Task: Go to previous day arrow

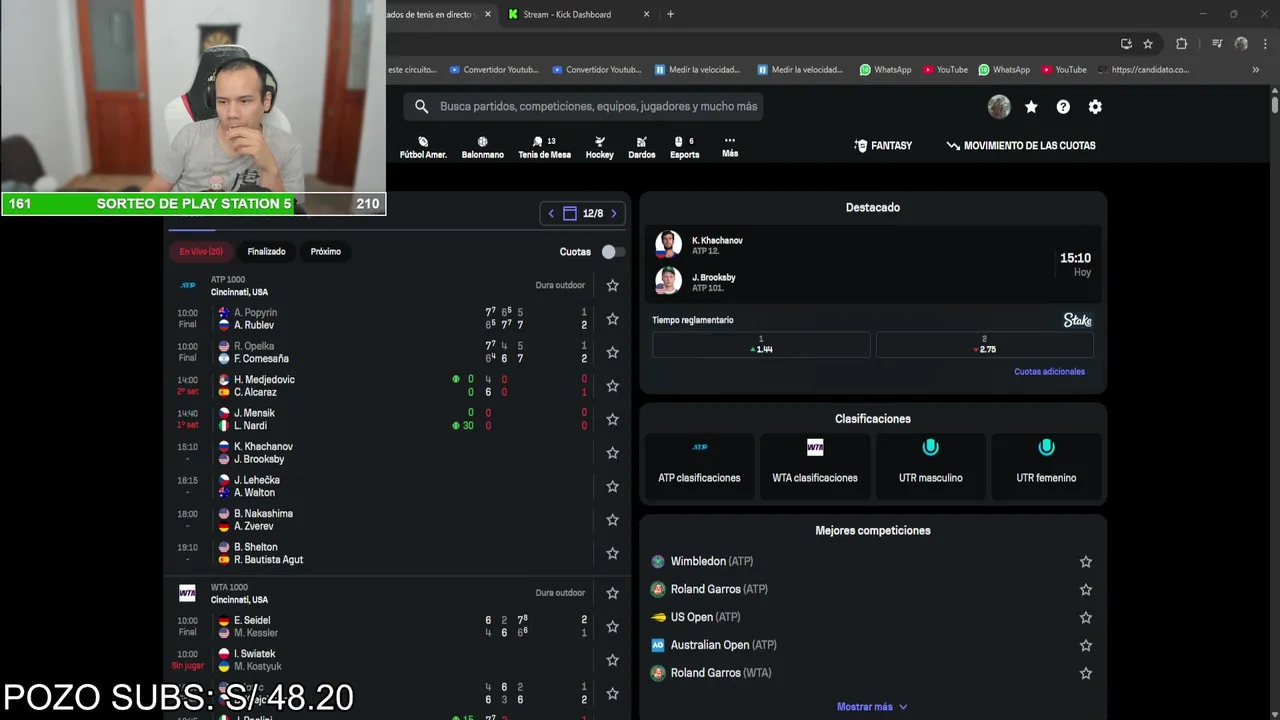Action: coord(551,213)
